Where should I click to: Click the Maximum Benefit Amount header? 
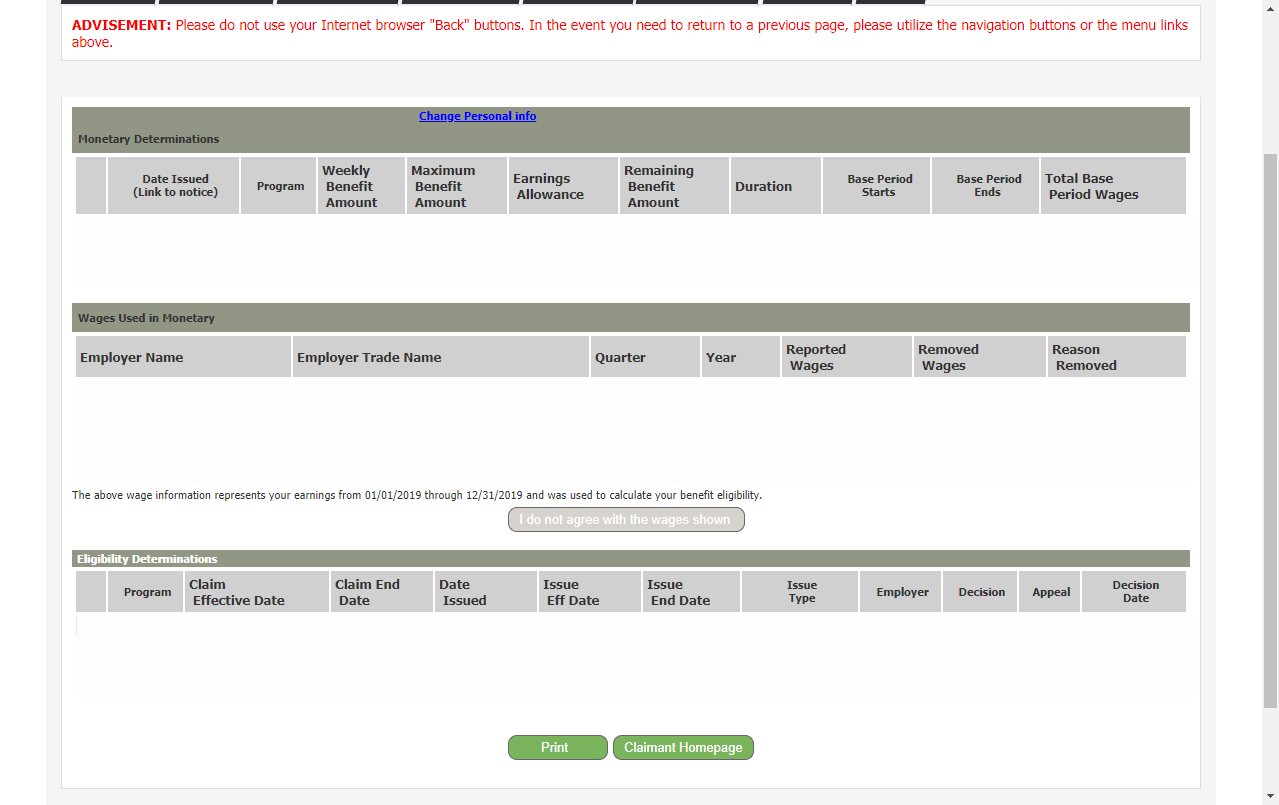click(x=456, y=186)
